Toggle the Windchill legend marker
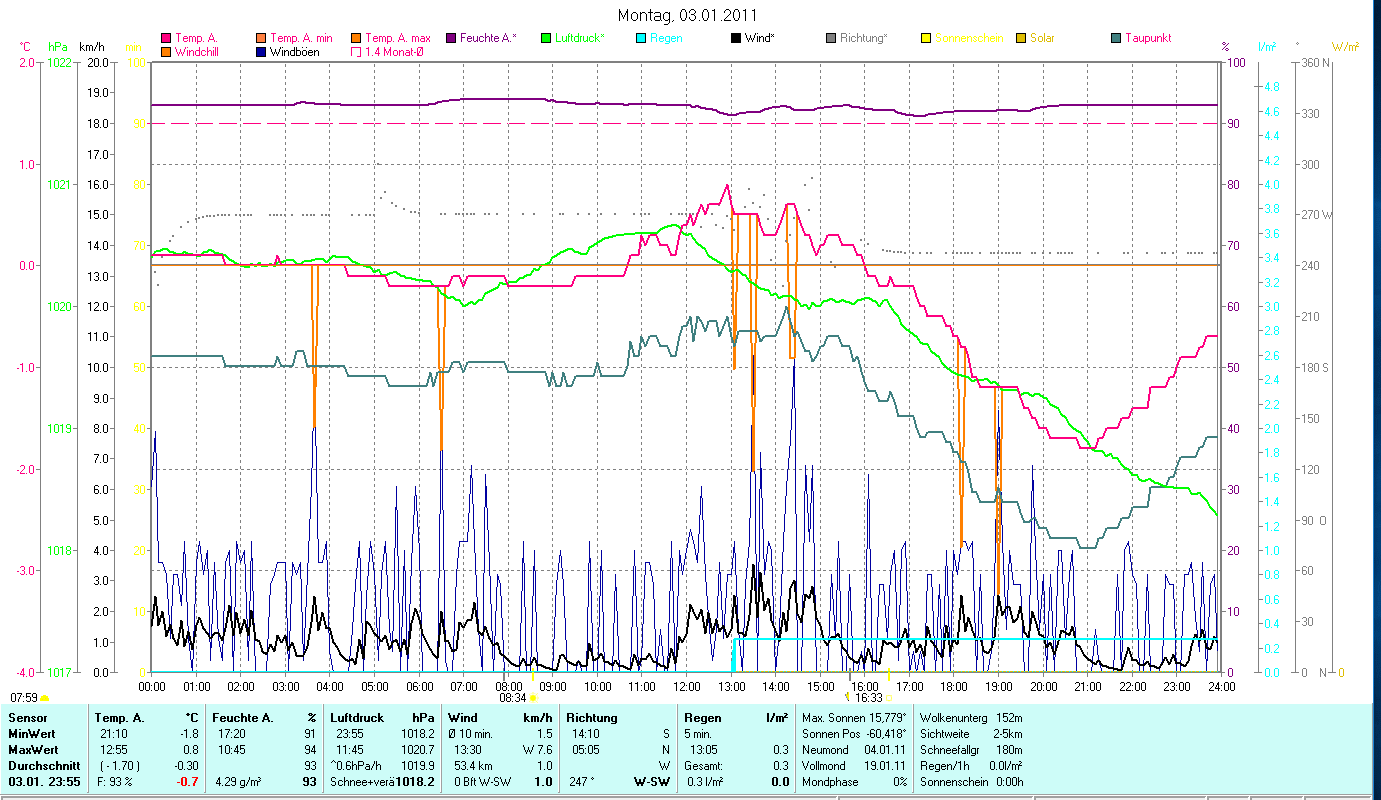The height and width of the screenshot is (800, 1381). pos(166,51)
